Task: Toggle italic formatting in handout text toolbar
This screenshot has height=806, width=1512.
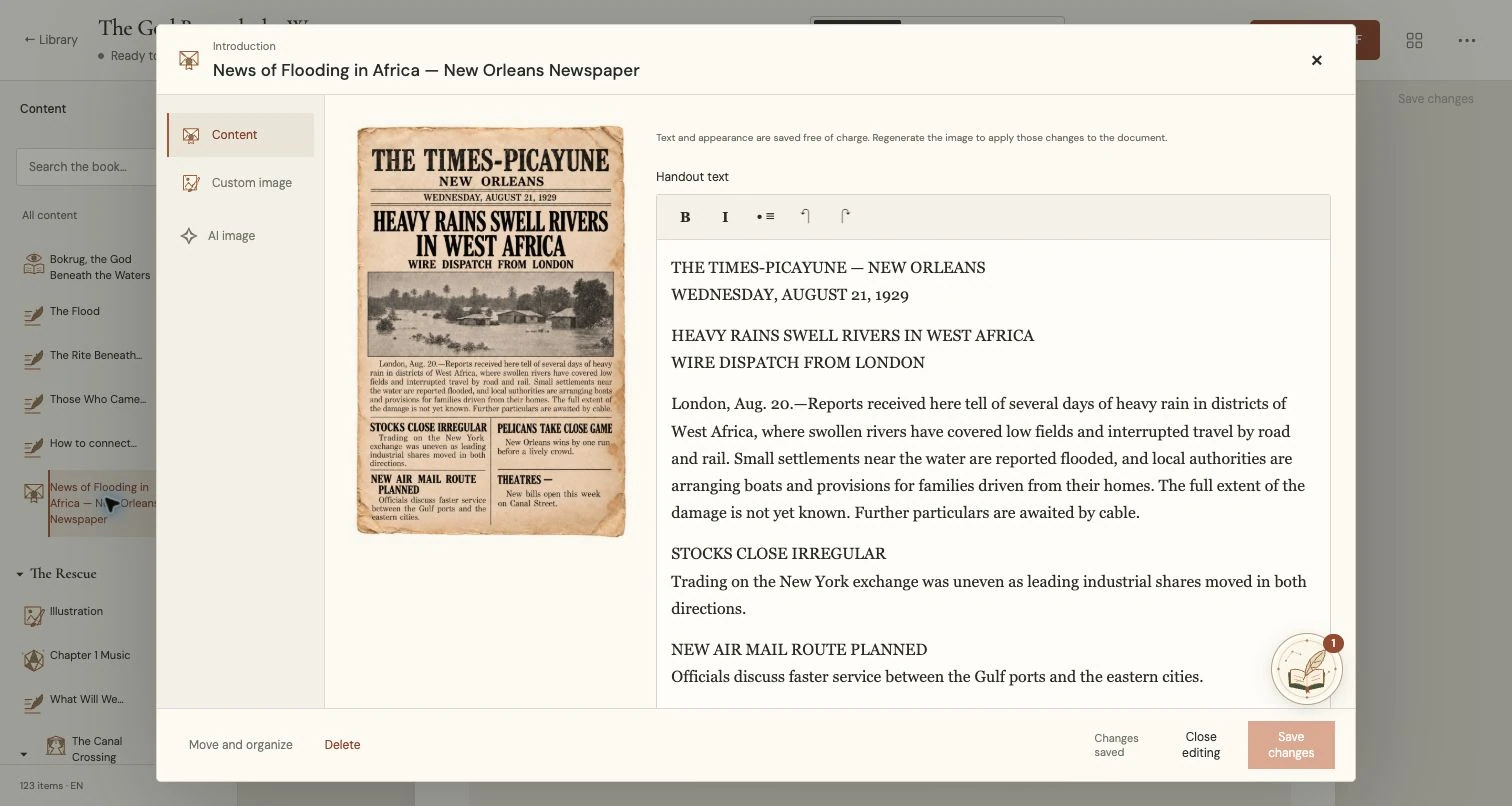Action: 725,217
